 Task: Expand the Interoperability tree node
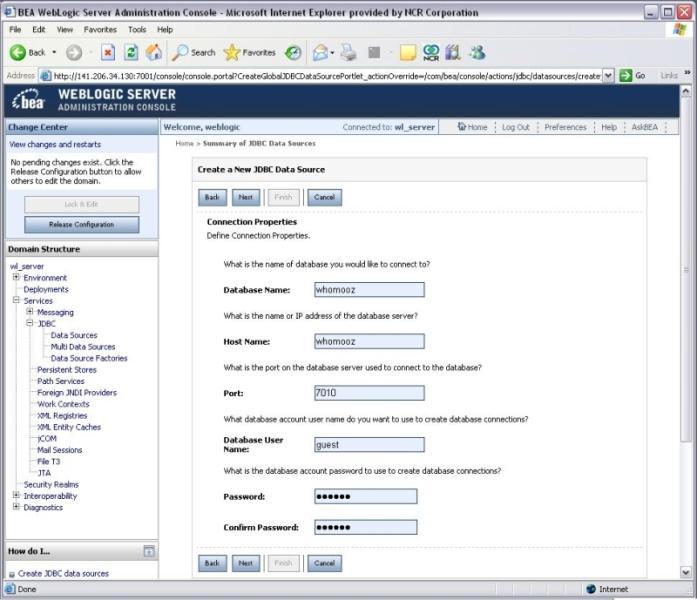(16, 495)
